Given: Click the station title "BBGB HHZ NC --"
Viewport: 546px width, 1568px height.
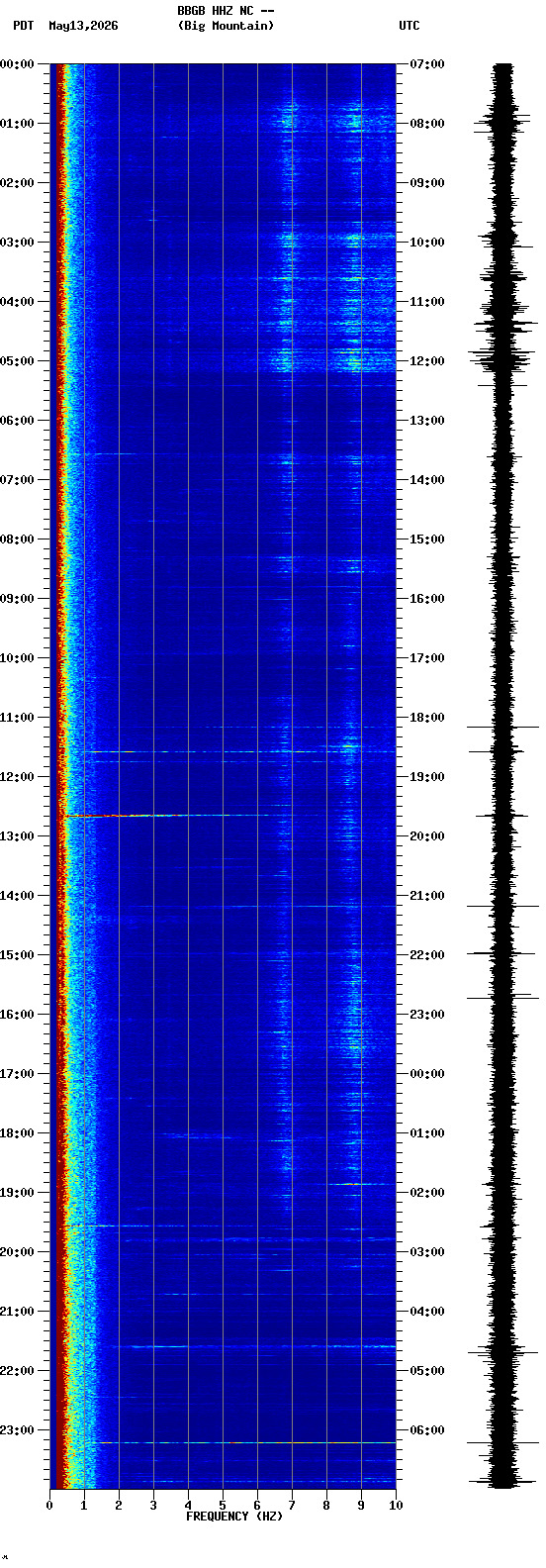Looking at the screenshot, I should [226, 11].
